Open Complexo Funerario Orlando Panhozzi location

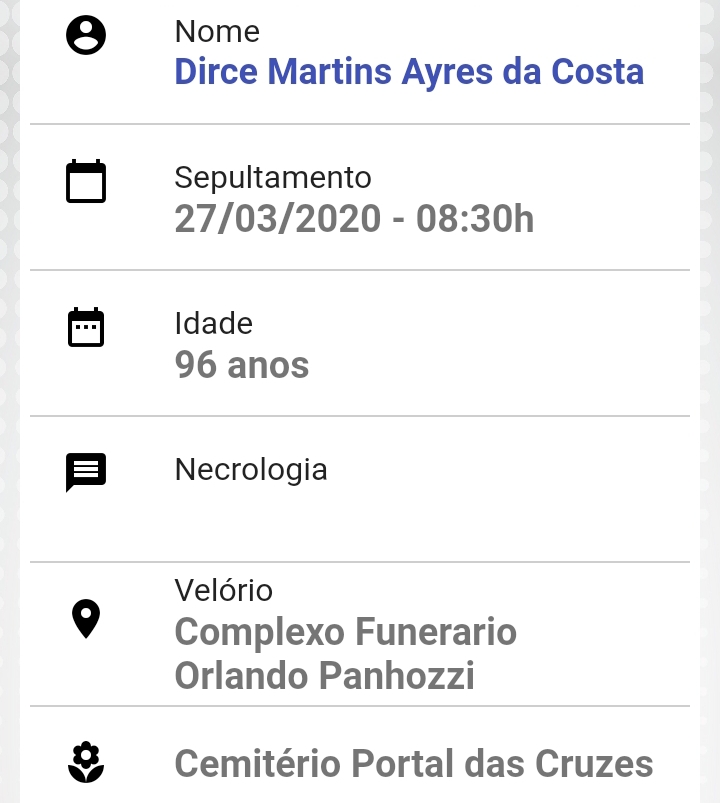pos(346,654)
